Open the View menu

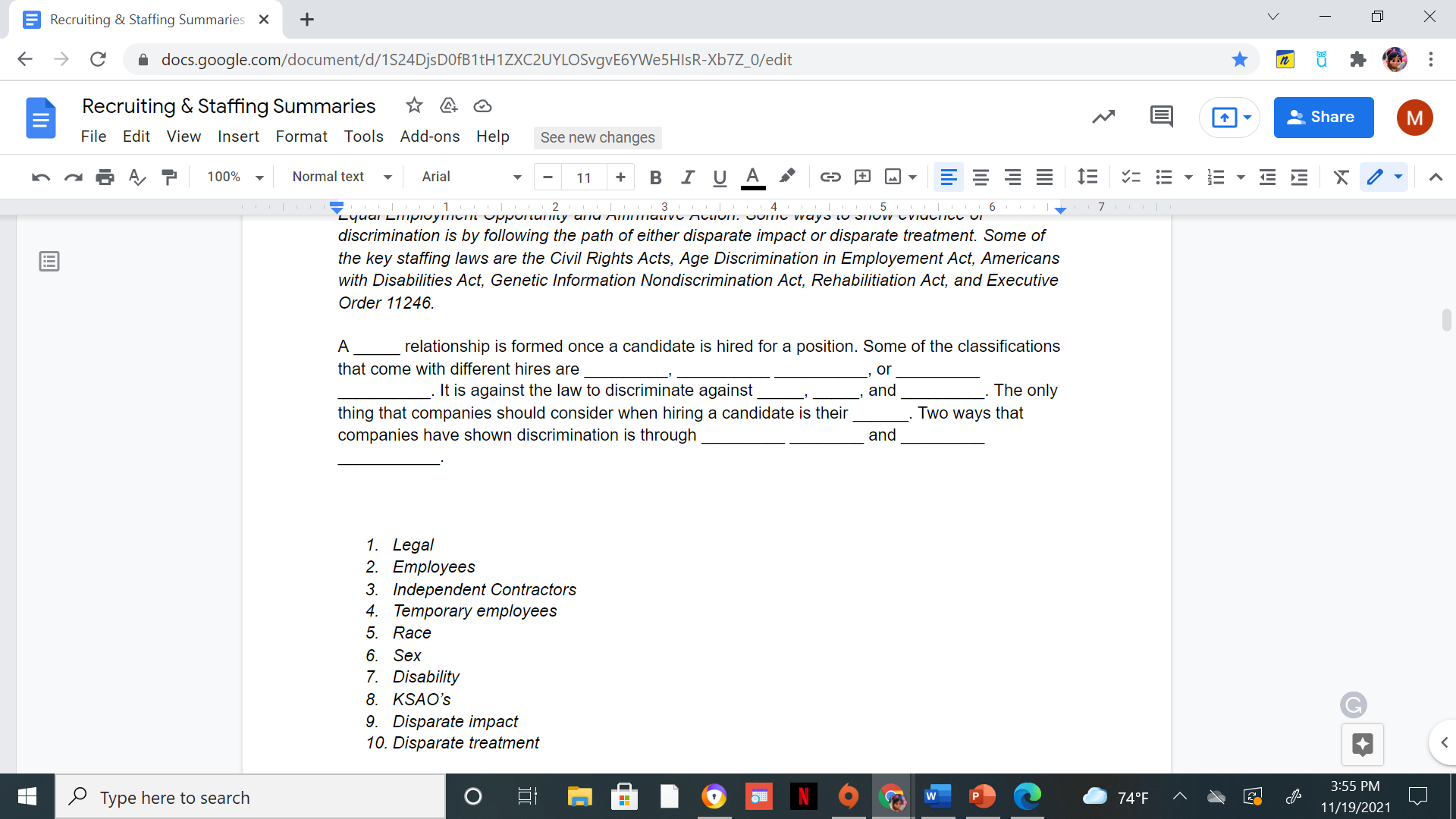point(184,136)
